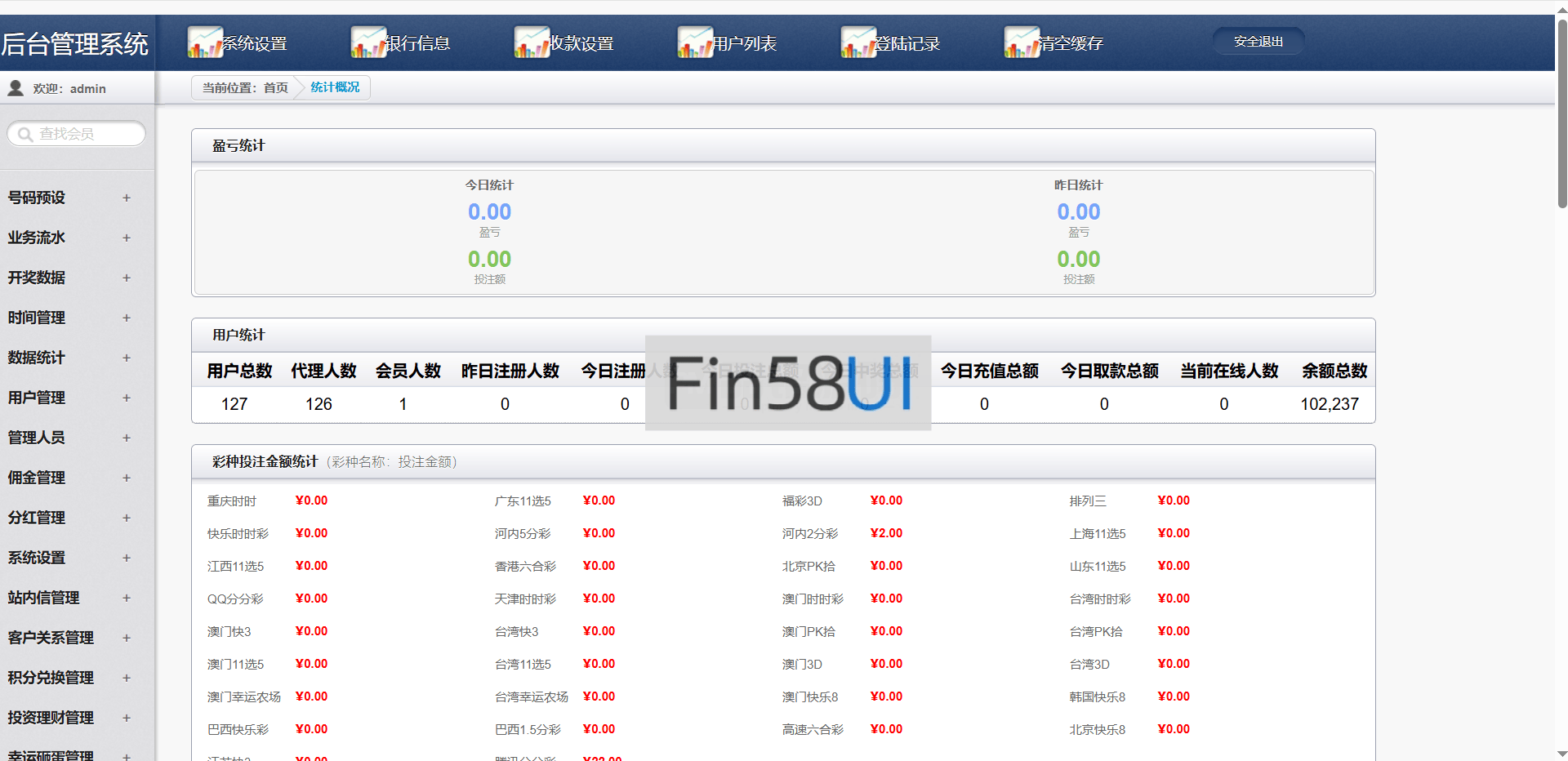1568x761 pixels.
Task: Click the 安全退出 logout button
Action: click(x=1258, y=41)
